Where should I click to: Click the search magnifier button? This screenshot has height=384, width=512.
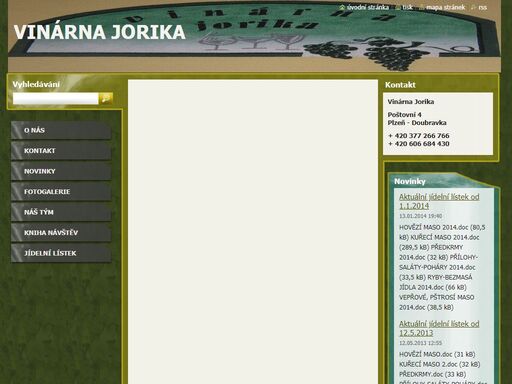pos(106,98)
